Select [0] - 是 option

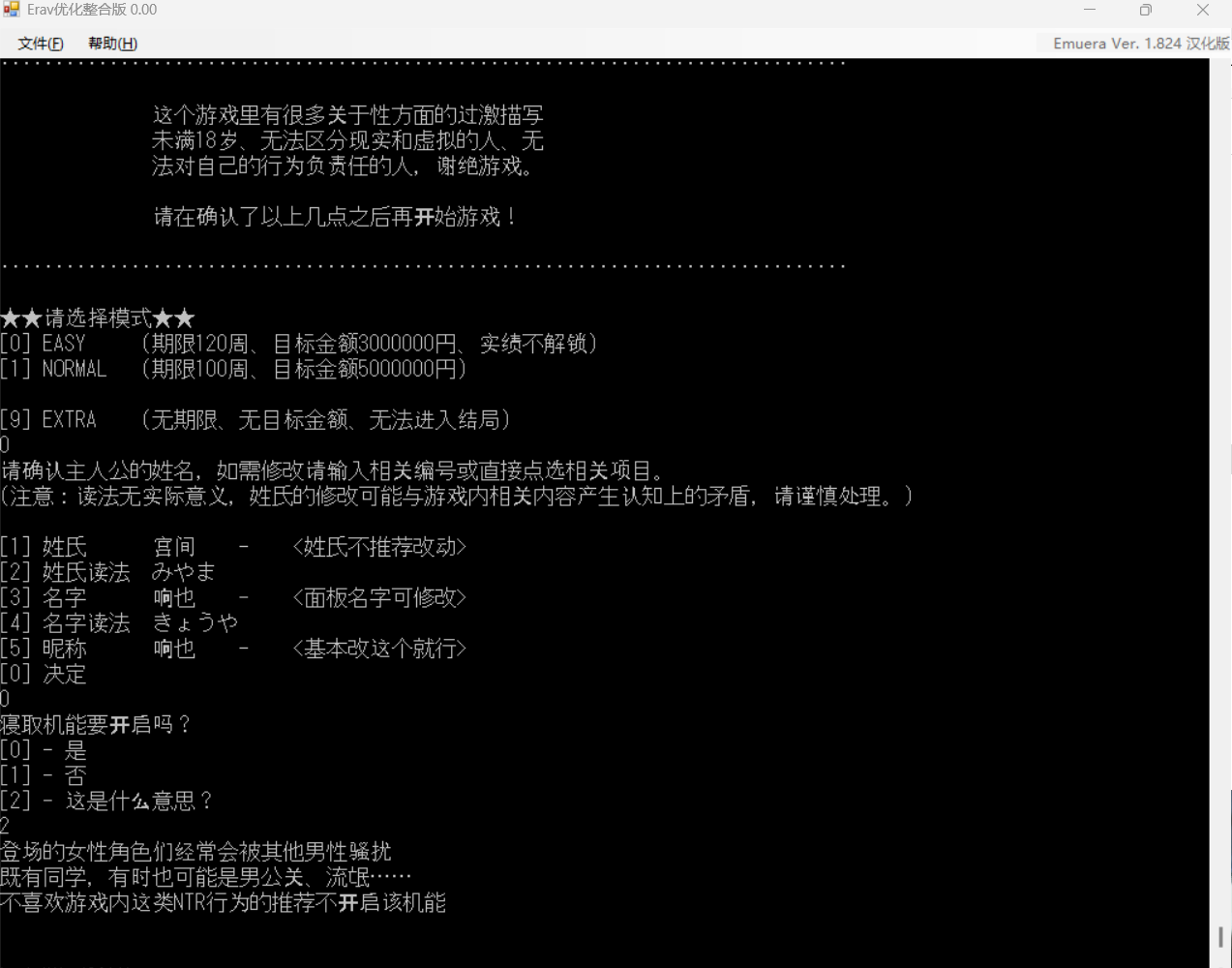tap(44, 750)
